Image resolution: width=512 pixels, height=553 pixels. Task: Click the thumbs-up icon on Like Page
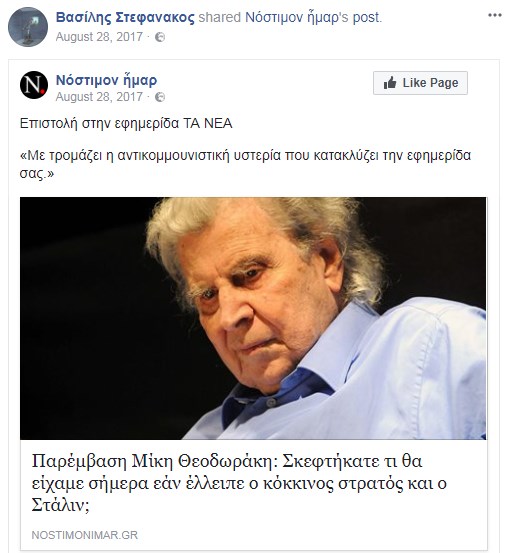pos(390,83)
